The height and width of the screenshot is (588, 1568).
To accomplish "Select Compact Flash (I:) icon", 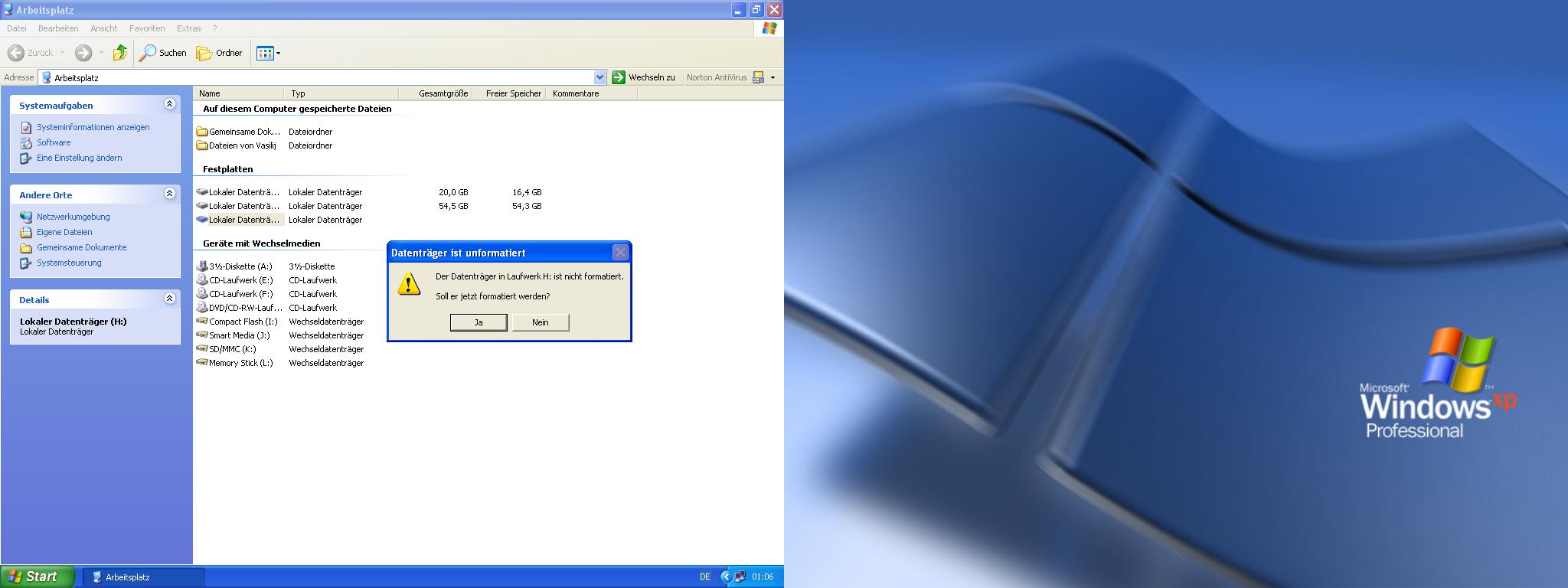I will [x=202, y=322].
